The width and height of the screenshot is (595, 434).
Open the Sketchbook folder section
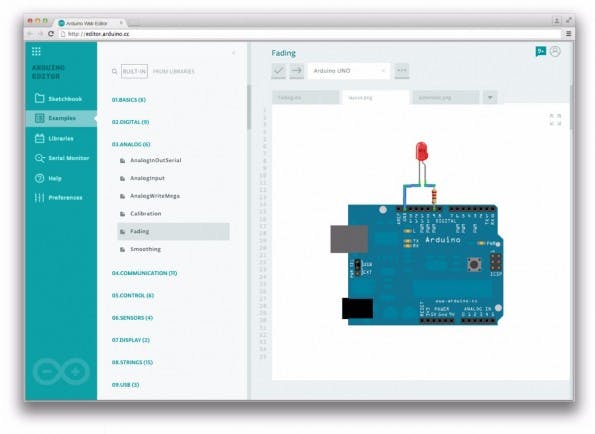(58, 99)
